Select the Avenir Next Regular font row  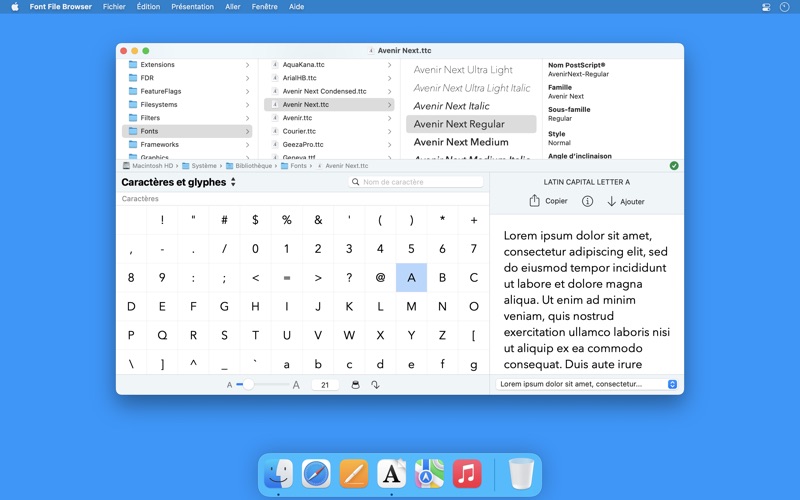471,124
